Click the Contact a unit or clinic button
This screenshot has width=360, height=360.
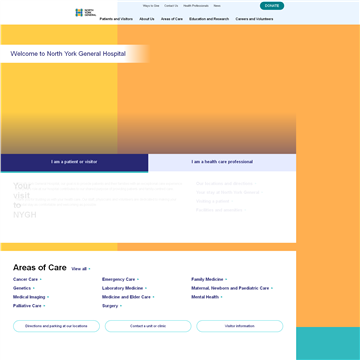[148, 326]
